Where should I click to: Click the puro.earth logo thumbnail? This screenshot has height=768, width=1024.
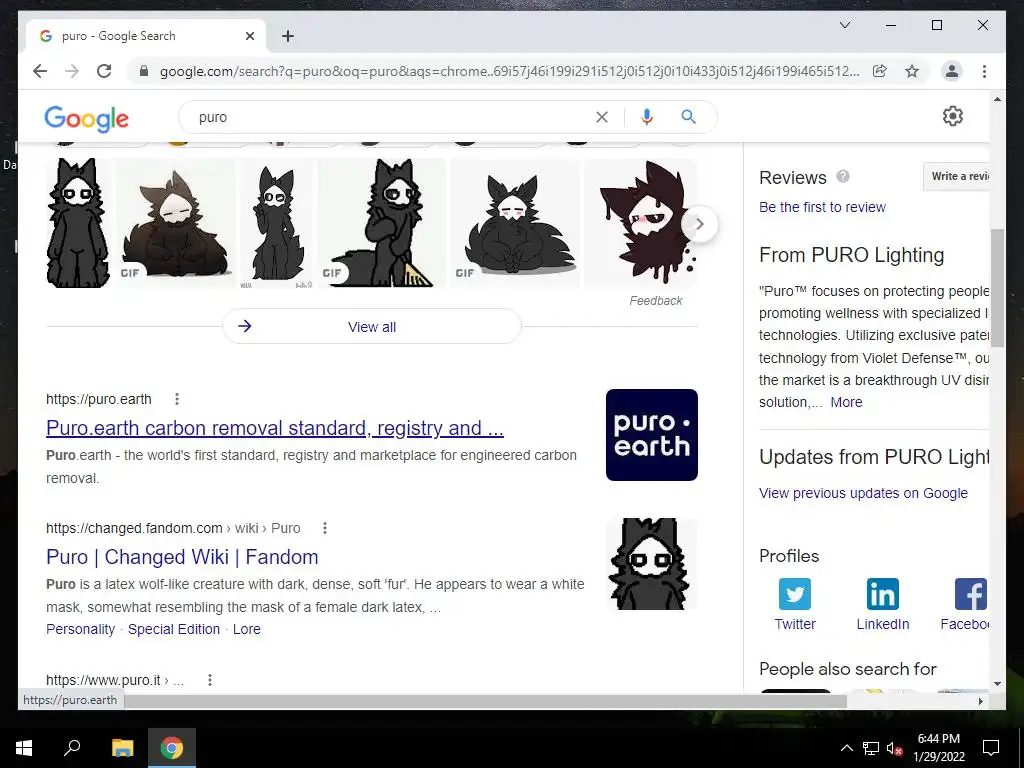[x=652, y=435]
